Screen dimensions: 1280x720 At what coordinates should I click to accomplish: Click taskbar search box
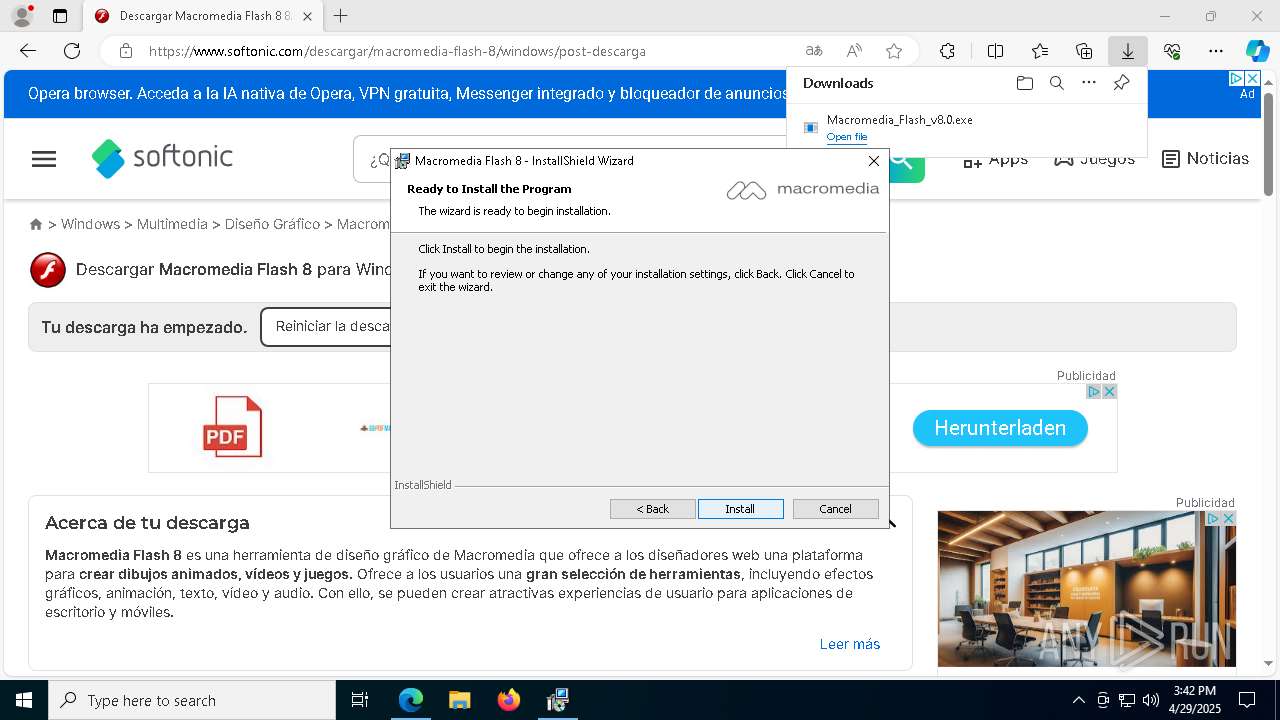192,700
